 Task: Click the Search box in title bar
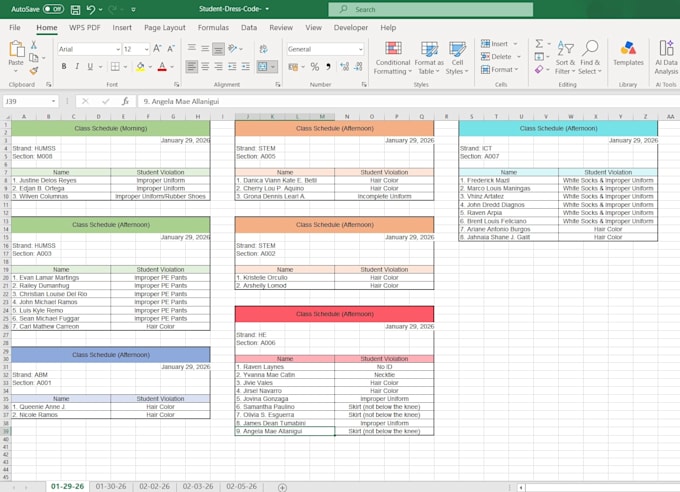point(431,9)
